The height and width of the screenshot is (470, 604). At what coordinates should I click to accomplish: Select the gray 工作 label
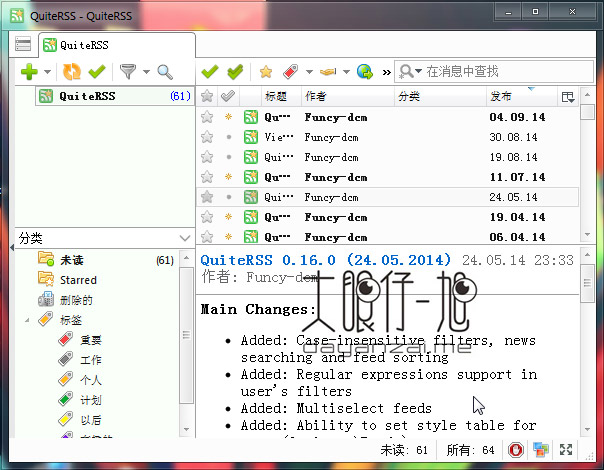click(91, 360)
